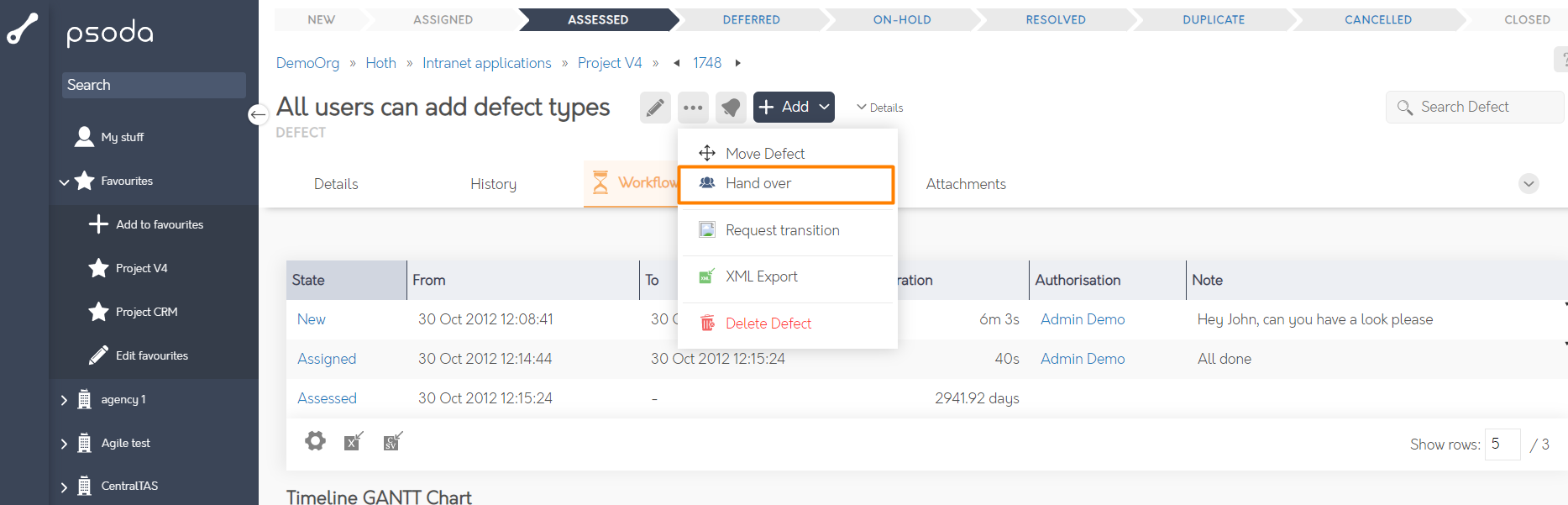1568x505 pixels.
Task: Collapse sidebar with the left arrow button
Action: [x=258, y=114]
